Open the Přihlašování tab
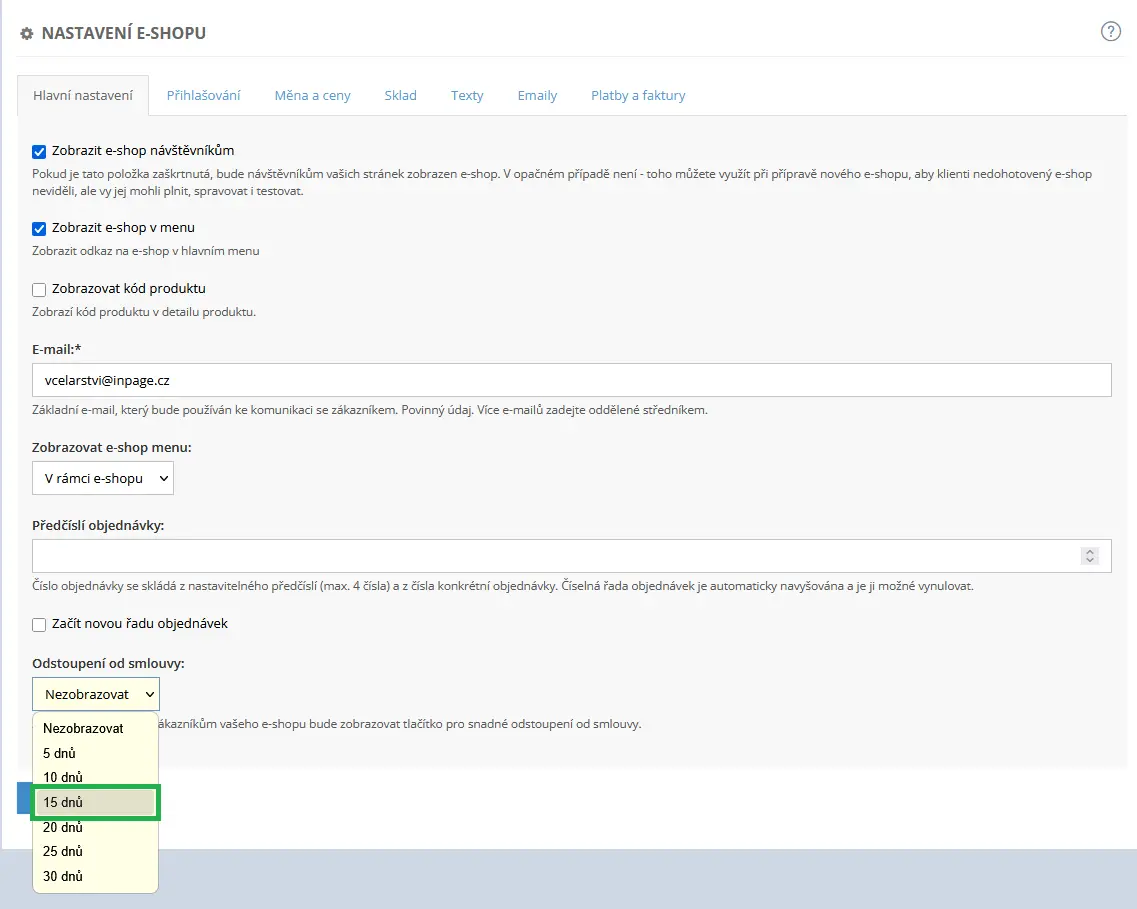 tap(203, 96)
